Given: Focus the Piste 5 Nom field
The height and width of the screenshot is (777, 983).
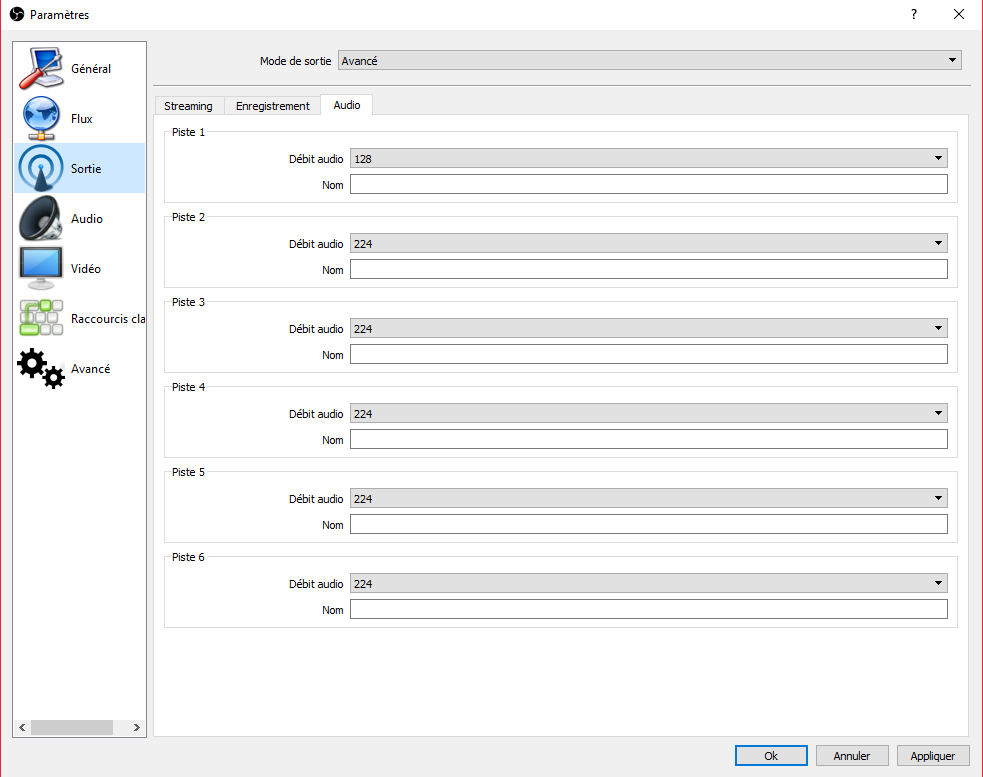Looking at the screenshot, I should tap(648, 524).
